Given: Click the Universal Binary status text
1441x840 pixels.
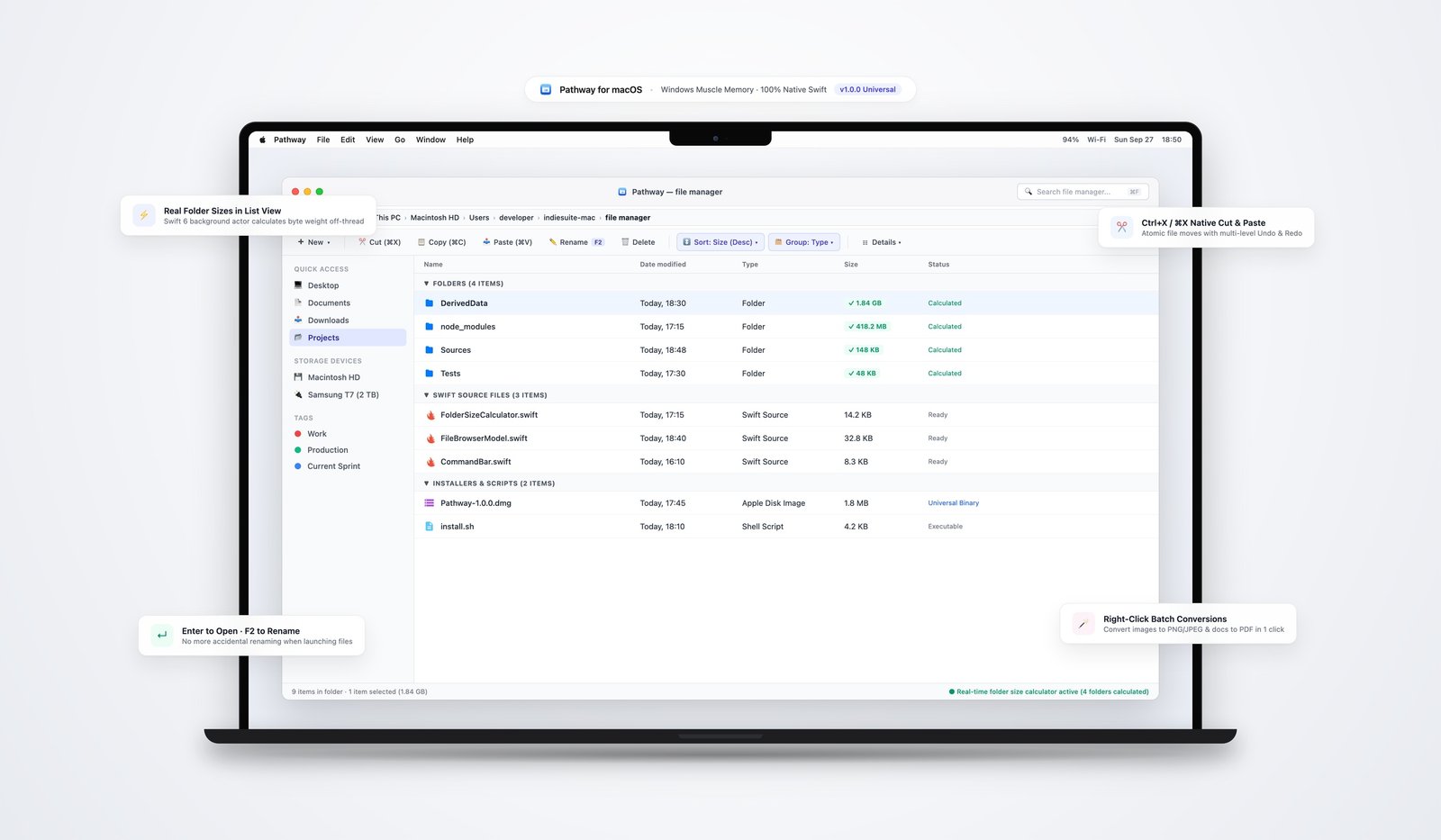Looking at the screenshot, I should [954, 503].
